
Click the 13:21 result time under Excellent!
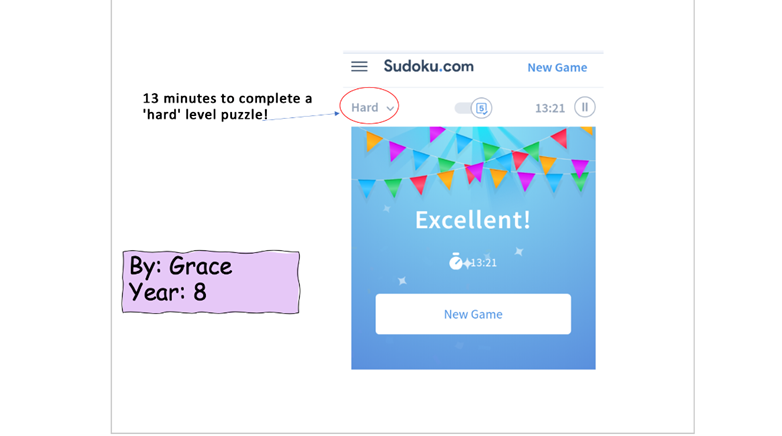[x=483, y=263]
